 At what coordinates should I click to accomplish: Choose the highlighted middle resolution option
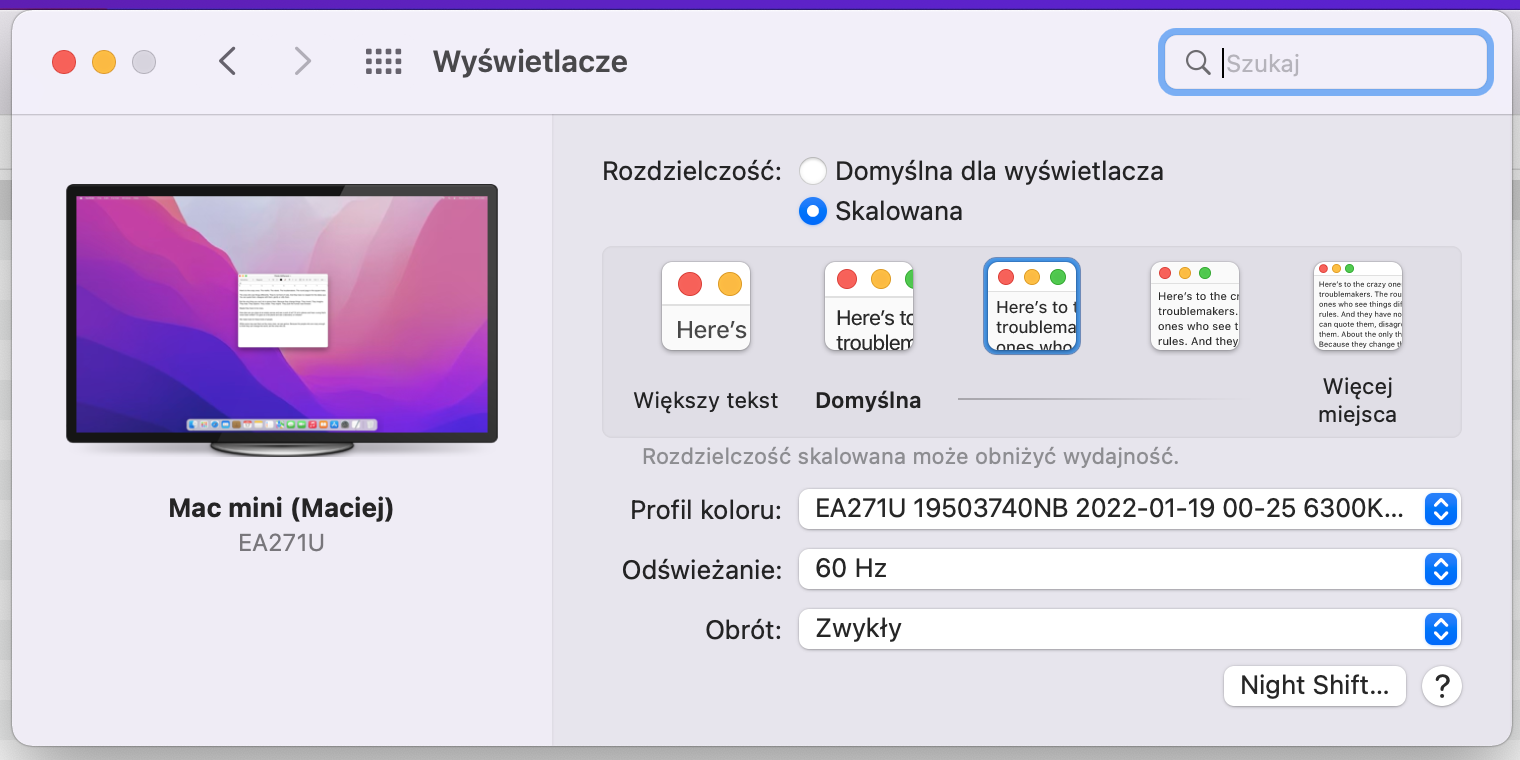click(1032, 306)
